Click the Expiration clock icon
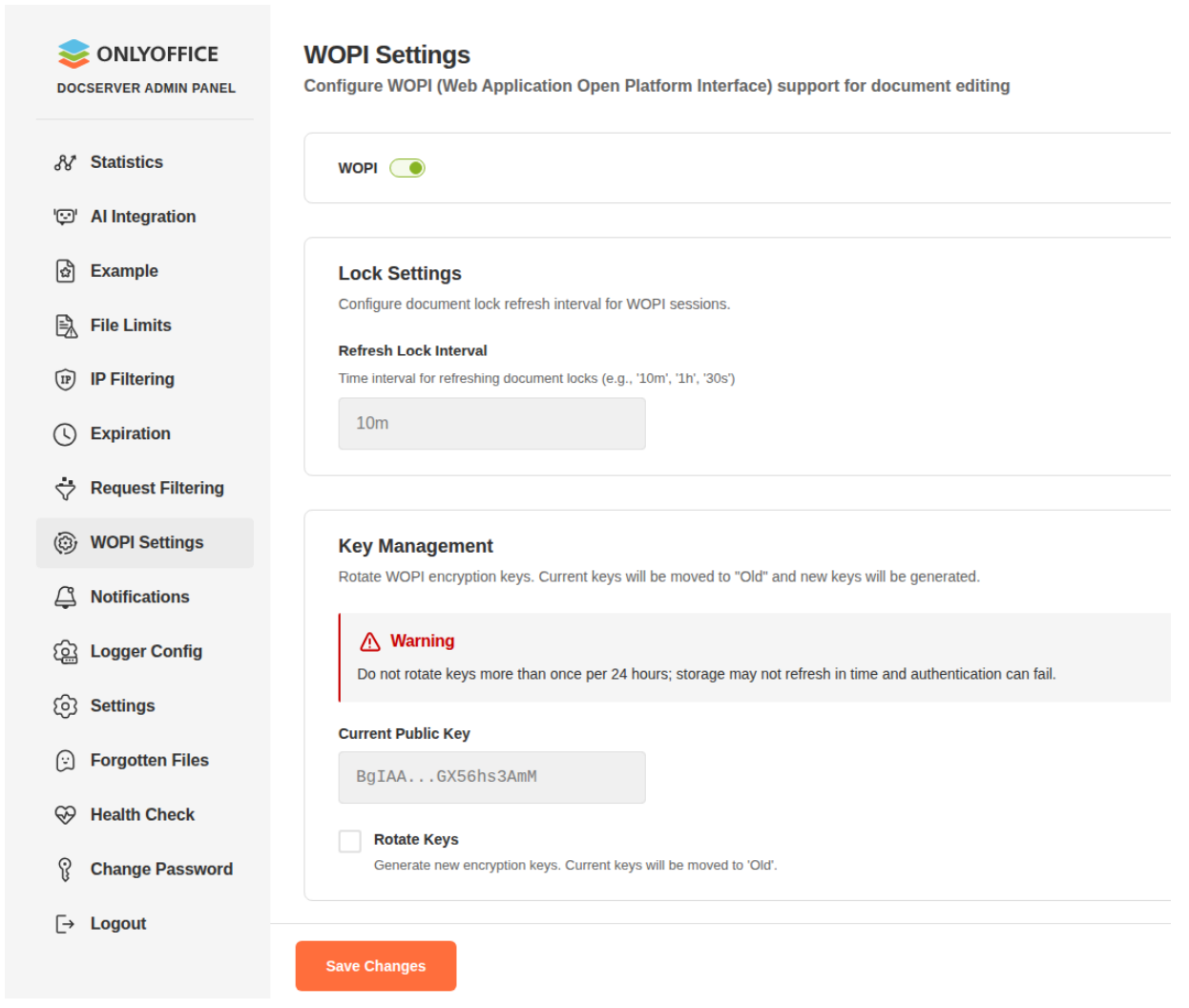1189x1008 pixels. [65, 434]
